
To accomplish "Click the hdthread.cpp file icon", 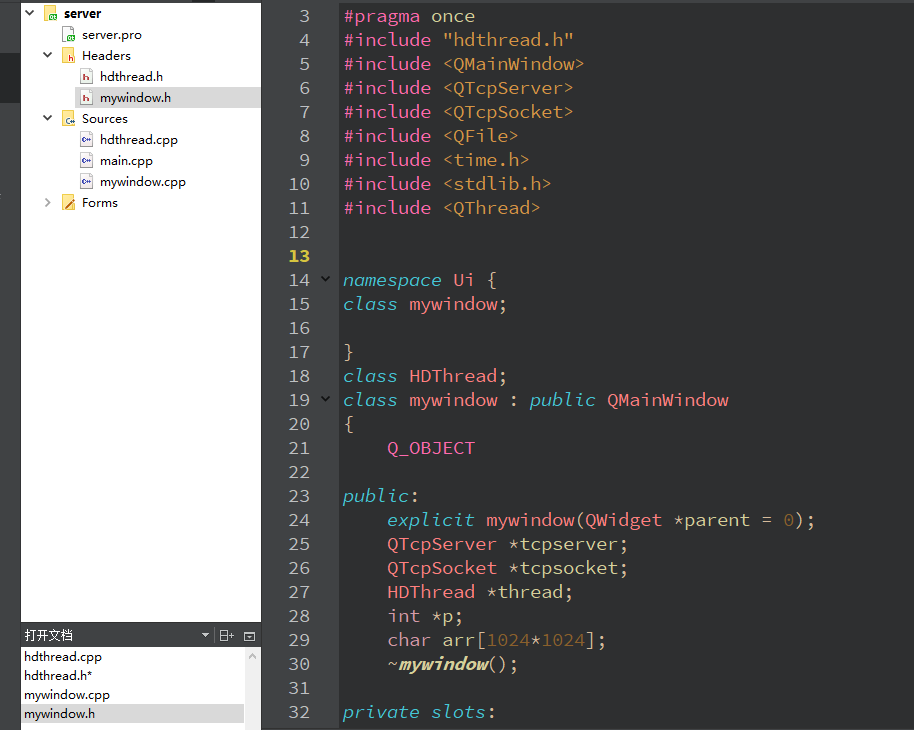I will pos(86,140).
